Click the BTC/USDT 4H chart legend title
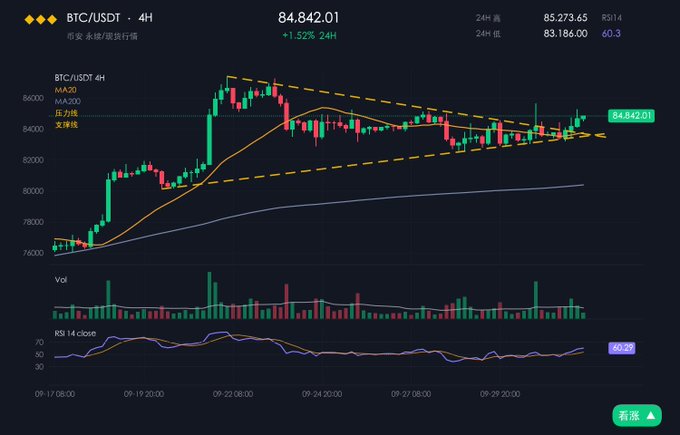This screenshot has width=680, height=435. pos(79,78)
